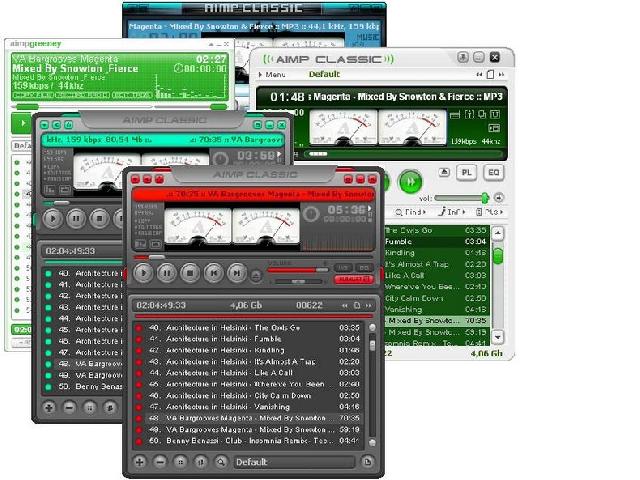Image resolution: width=640 pixels, height=480 pixels.
Task: Pause playback in the teal AIMP window
Action: click(76, 219)
